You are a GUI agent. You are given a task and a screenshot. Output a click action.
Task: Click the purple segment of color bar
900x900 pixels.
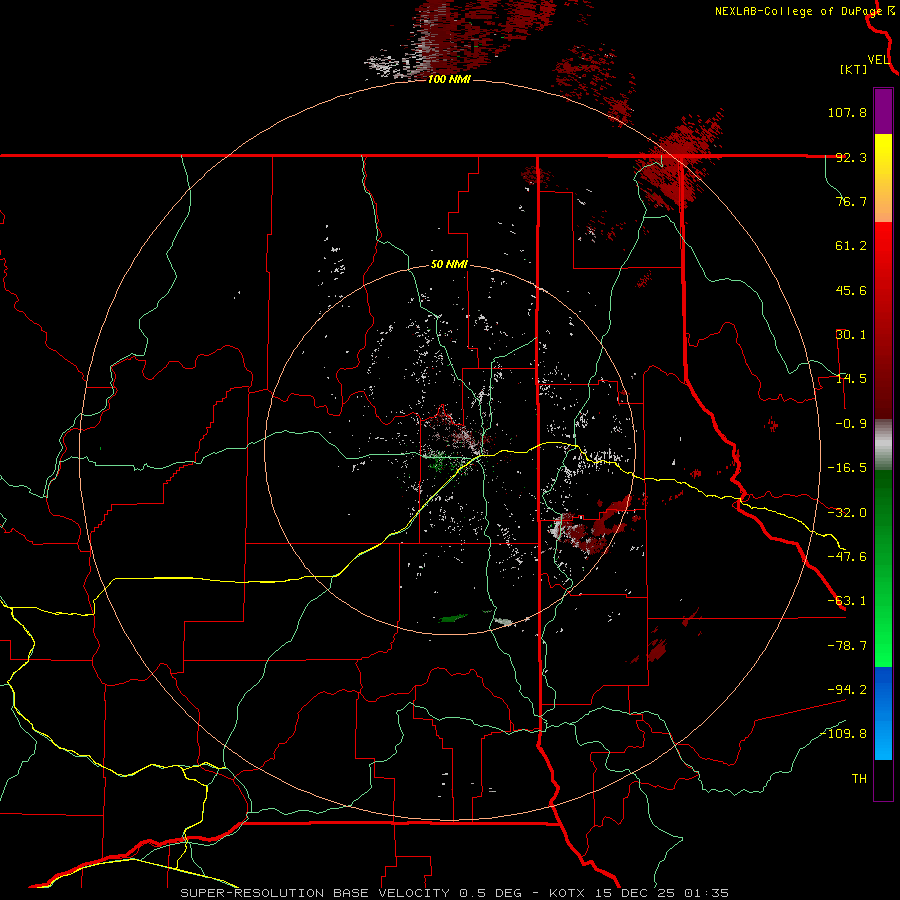click(883, 111)
